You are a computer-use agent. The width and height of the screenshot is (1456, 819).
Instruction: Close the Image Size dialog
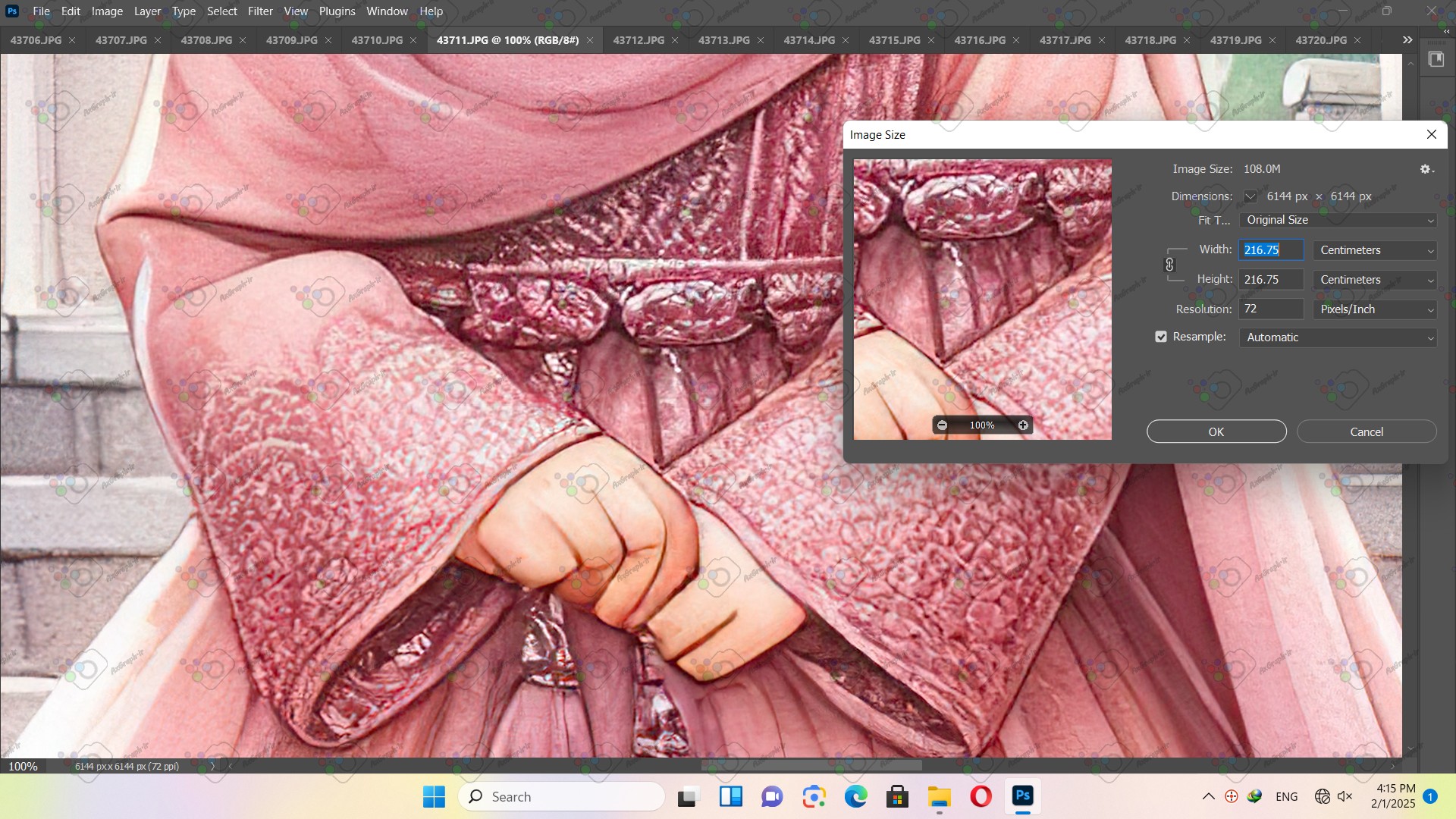pyautogui.click(x=1432, y=134)
